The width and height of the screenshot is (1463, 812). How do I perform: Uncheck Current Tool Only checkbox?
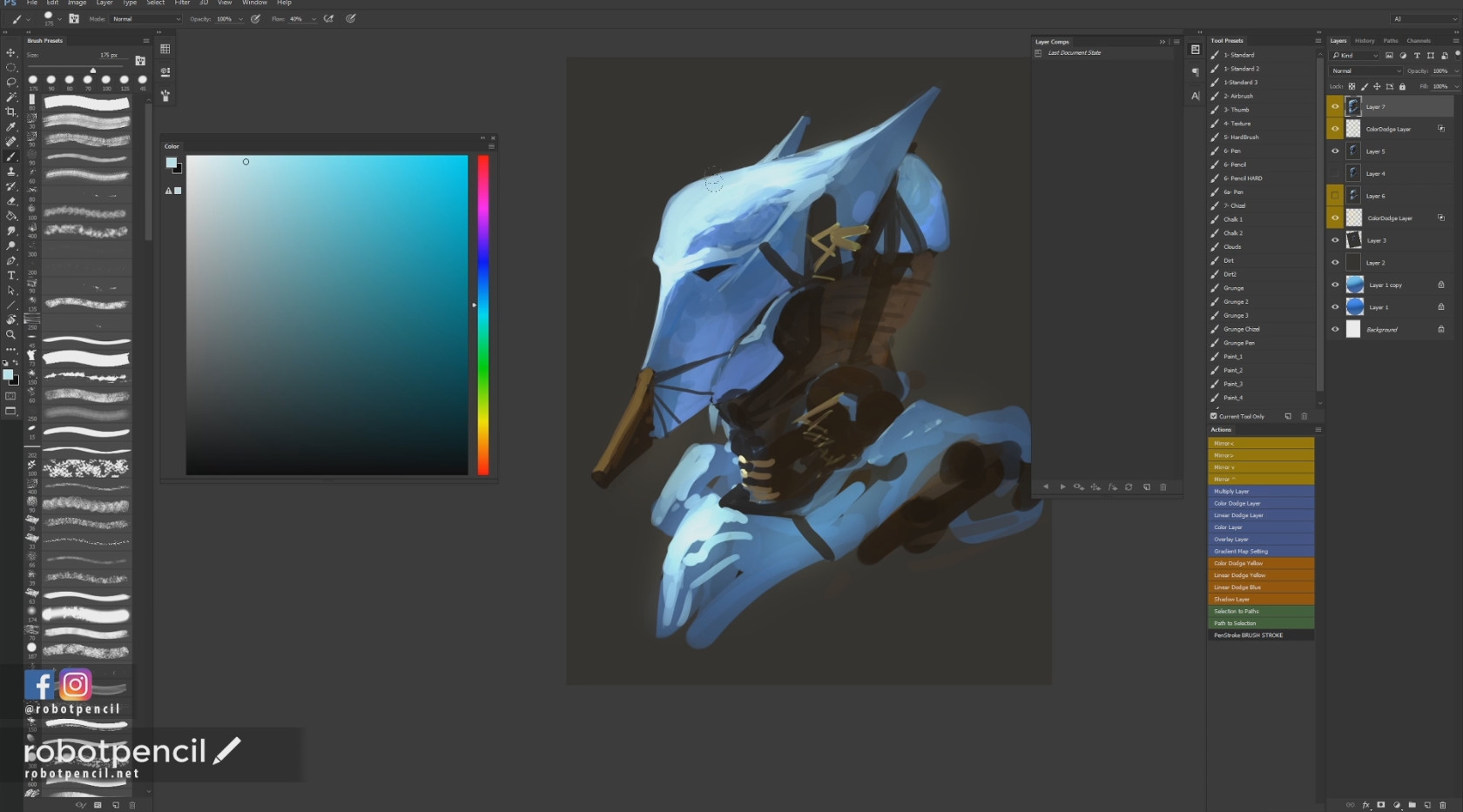1214,416
